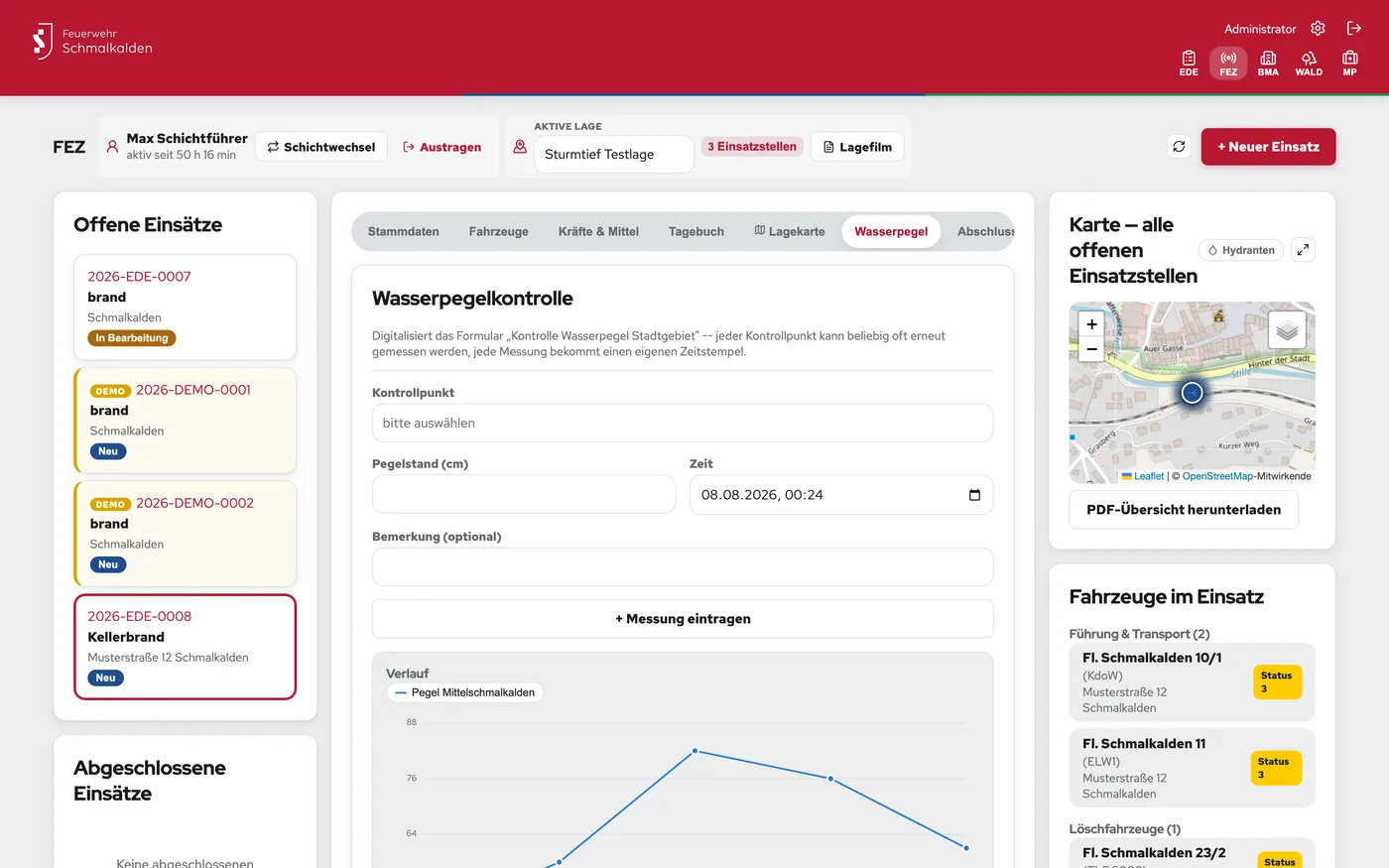Open the BMA module icon

[x=1268, y=62]
